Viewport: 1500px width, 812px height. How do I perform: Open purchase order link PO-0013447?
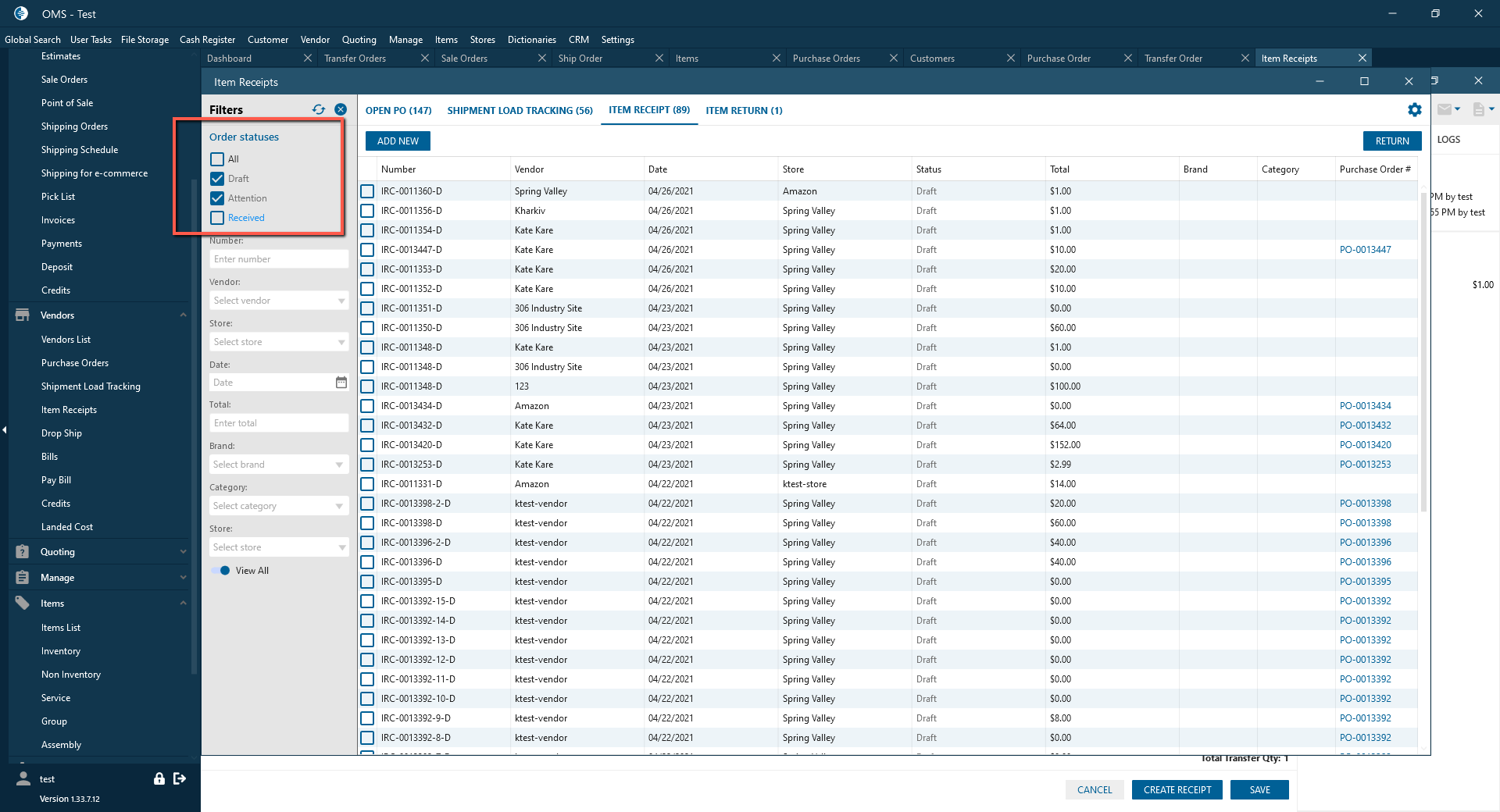coord(1365,250)
